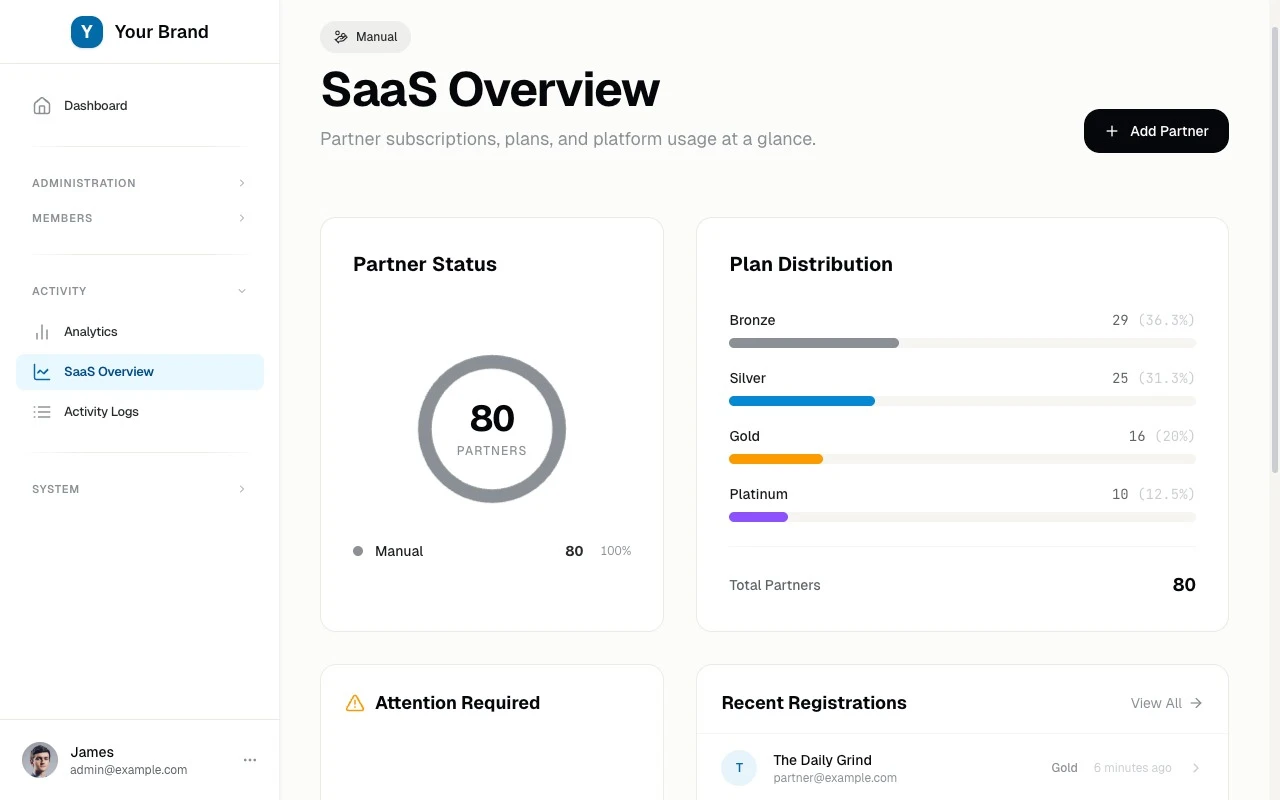Screen dimensions: 1280x800
Task: Click the Analytics bar chart icon
Action: pos(42,332)
